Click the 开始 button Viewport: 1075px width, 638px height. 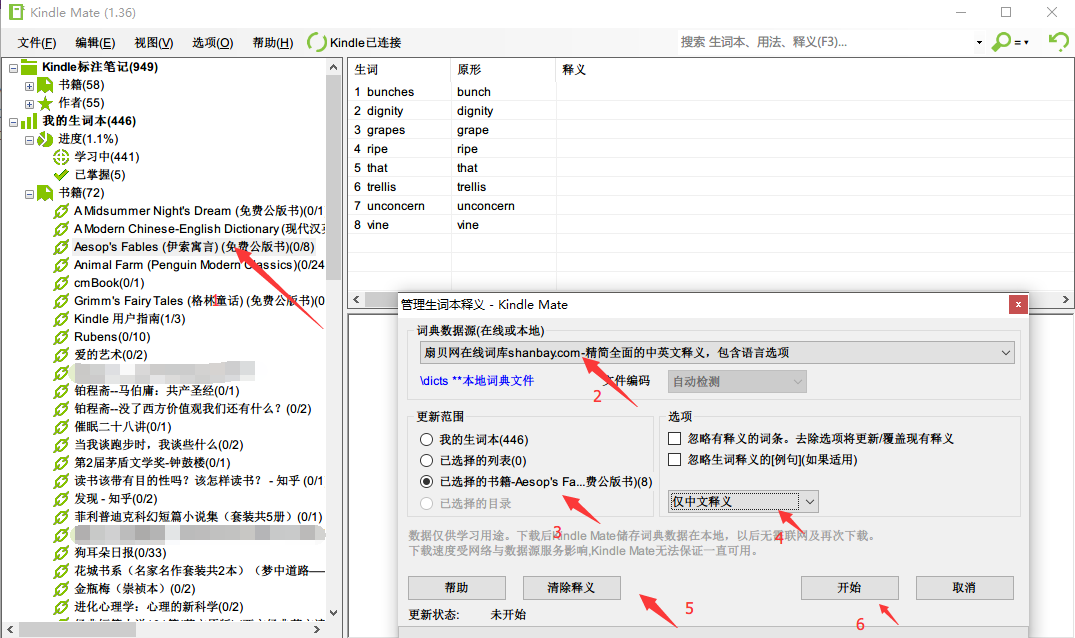849,588
